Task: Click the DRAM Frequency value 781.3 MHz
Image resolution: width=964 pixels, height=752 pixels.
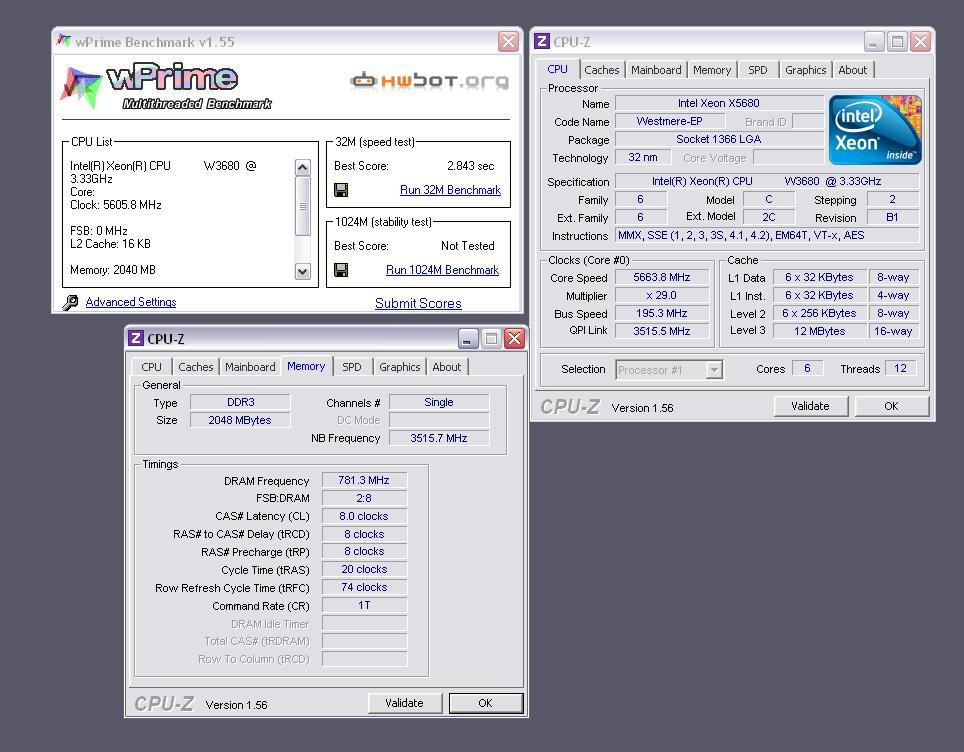Action: [364, 480]
